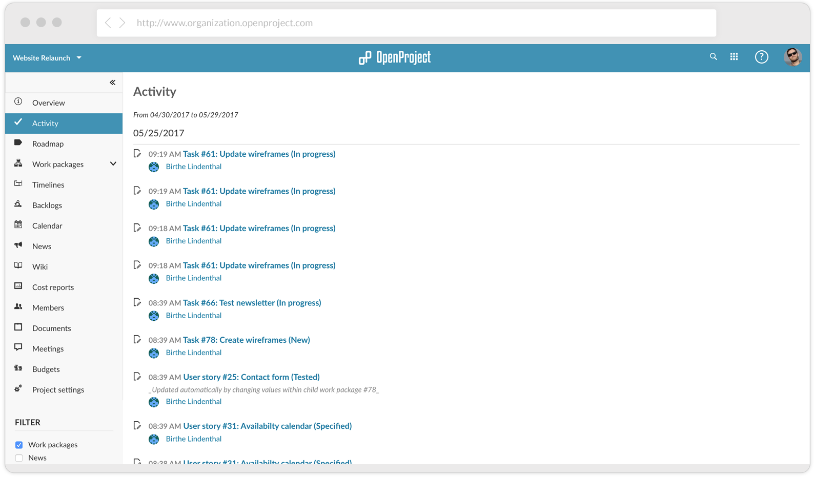Open the search magnifier in header
This screenshot has height=485, width=814.
[x=713, y=57]
